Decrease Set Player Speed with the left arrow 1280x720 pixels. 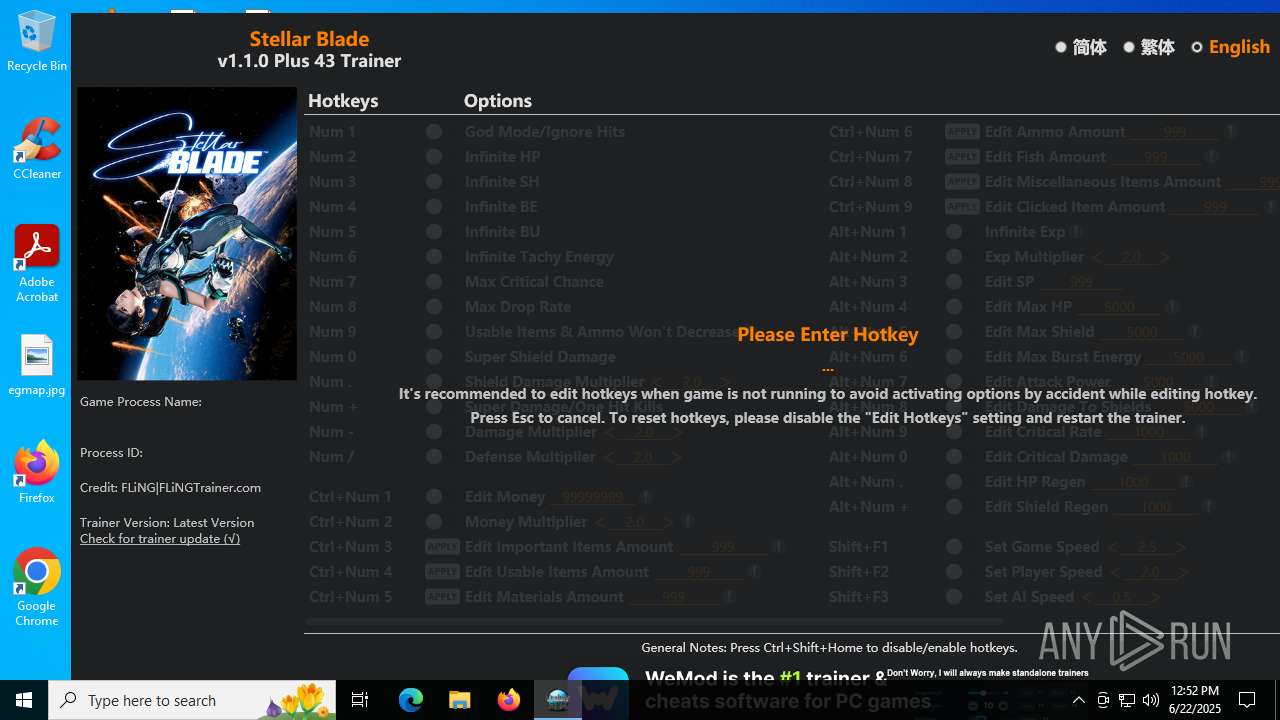(1116, 573)
